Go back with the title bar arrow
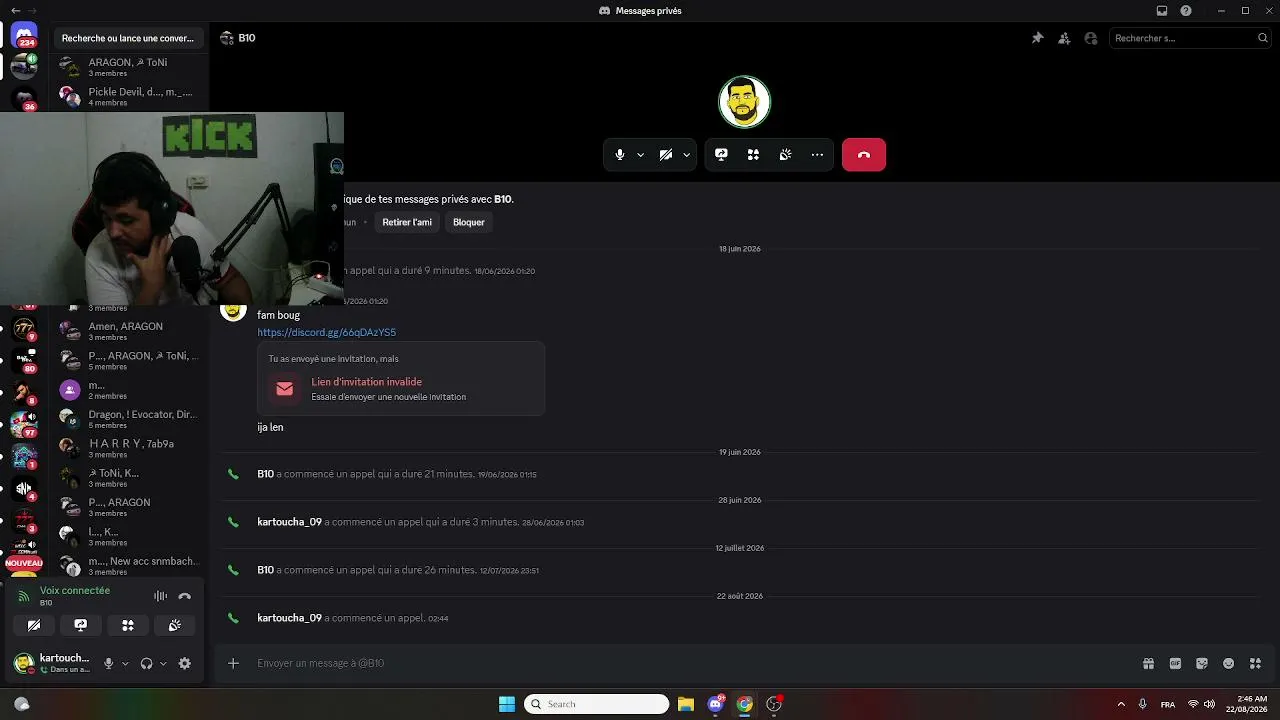1280x720 pixels. tap(15, 10)
